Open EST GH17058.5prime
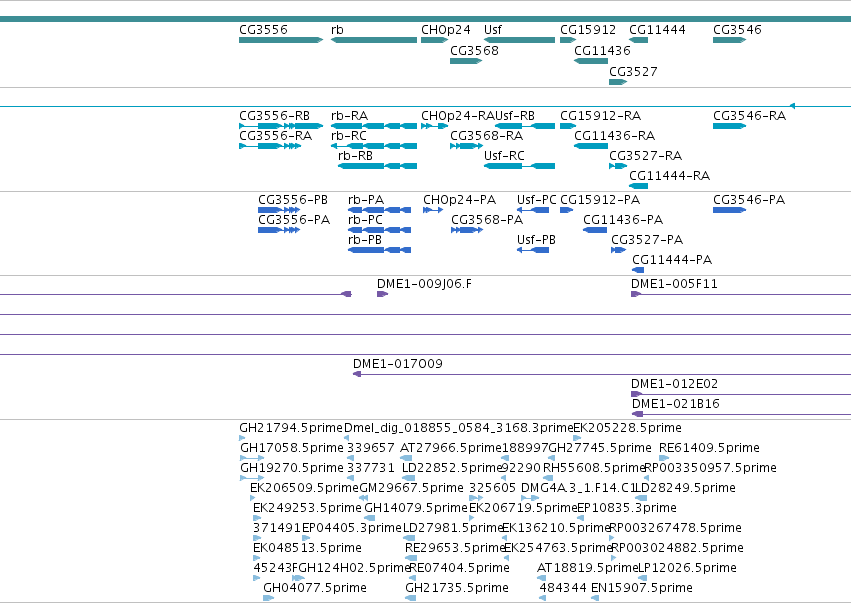Viewport: 851px width, 603px height. pos(252,458)
